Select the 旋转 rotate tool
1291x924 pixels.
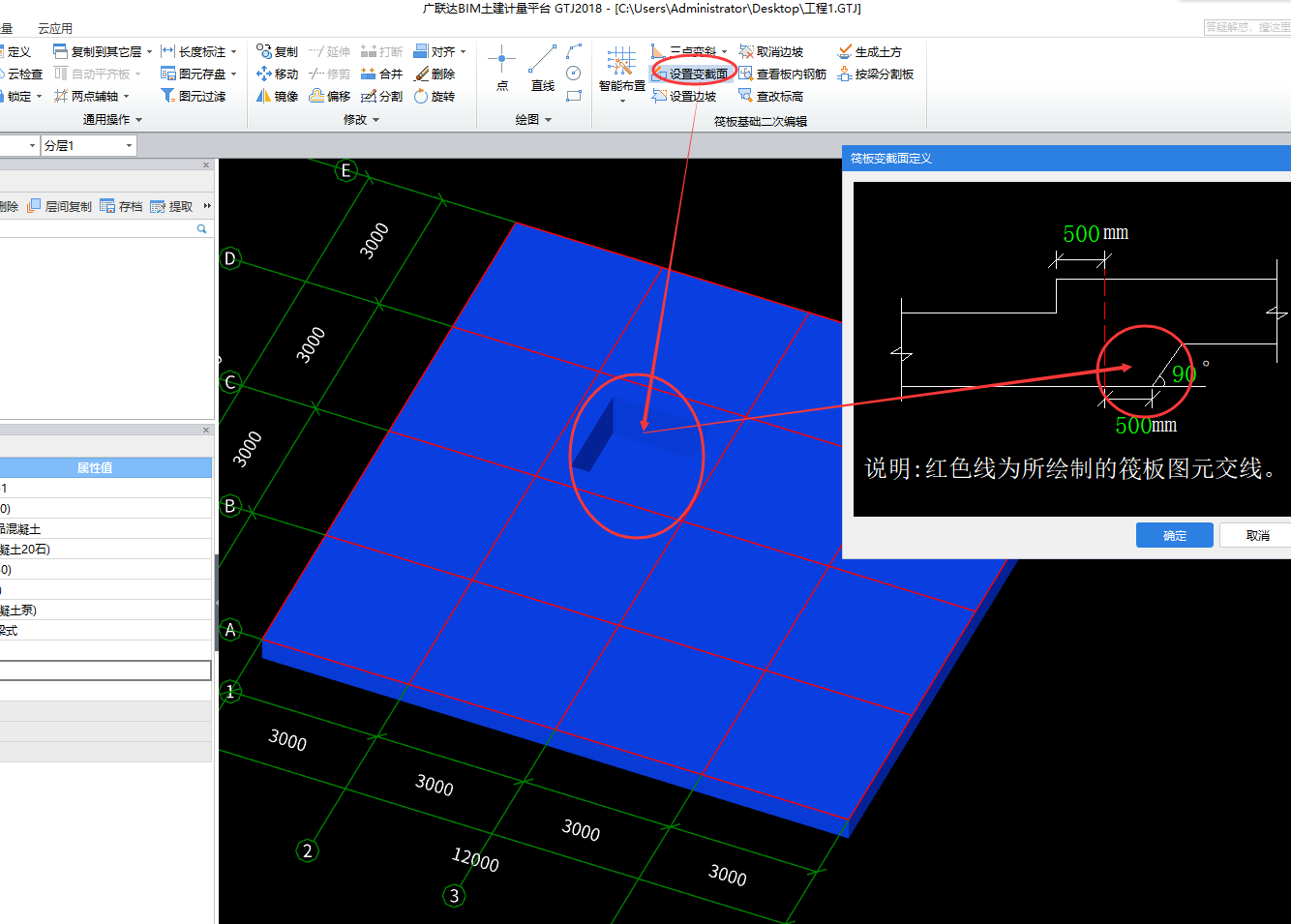point(435,97)
